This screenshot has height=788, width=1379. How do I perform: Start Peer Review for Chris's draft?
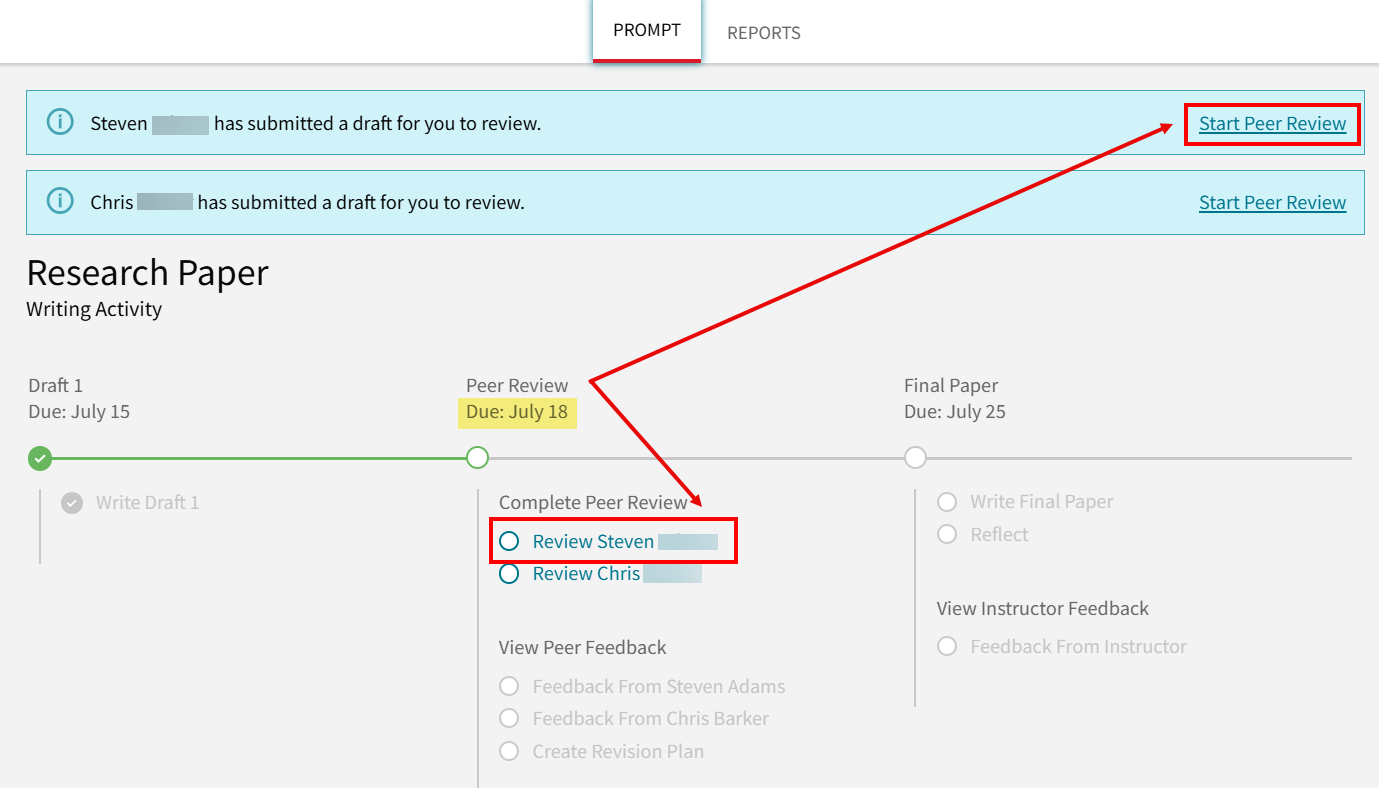(1272, 203)
